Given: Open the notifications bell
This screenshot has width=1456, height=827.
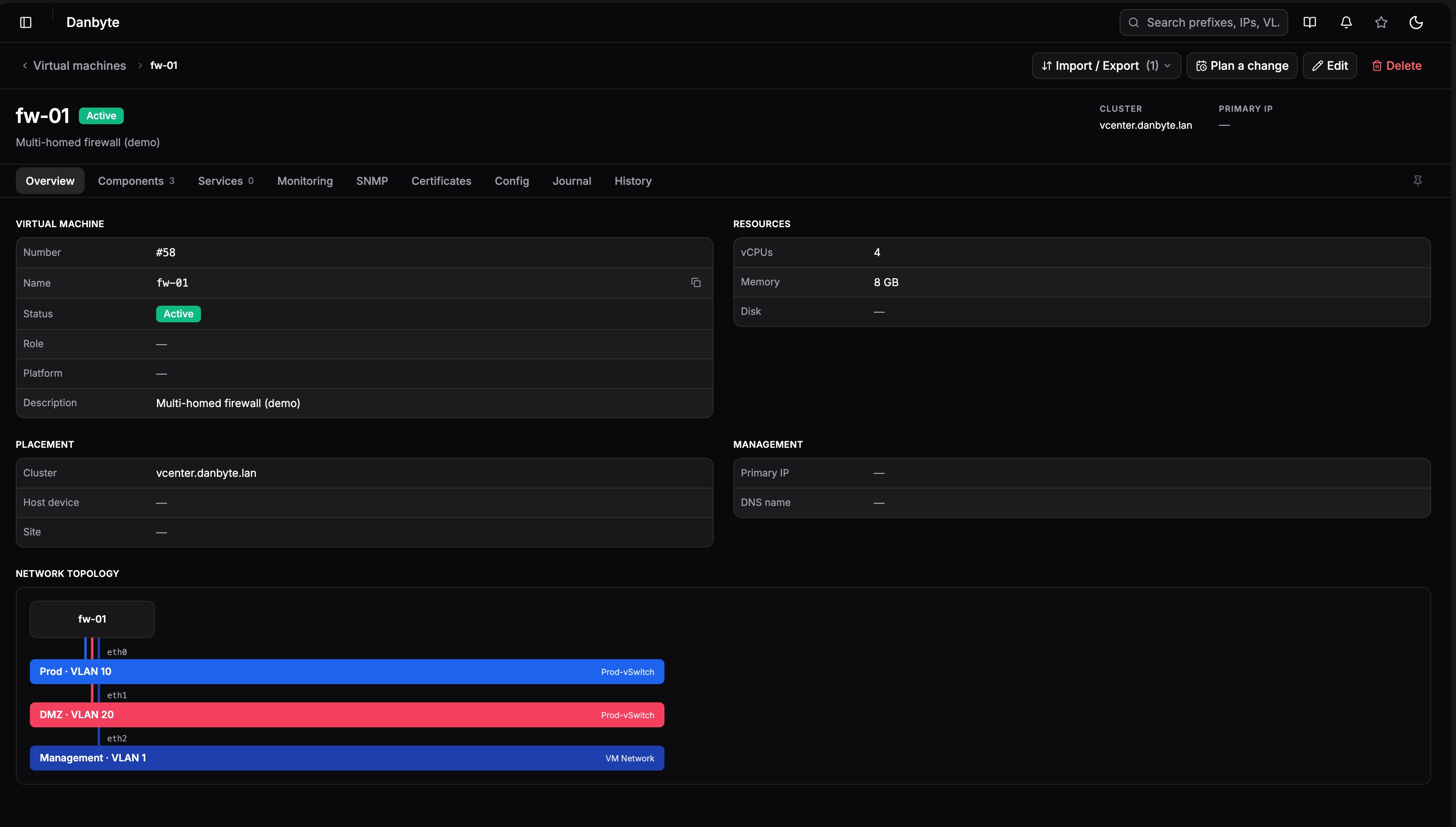Looking at the screenshot, I should tap(1346, 22).
